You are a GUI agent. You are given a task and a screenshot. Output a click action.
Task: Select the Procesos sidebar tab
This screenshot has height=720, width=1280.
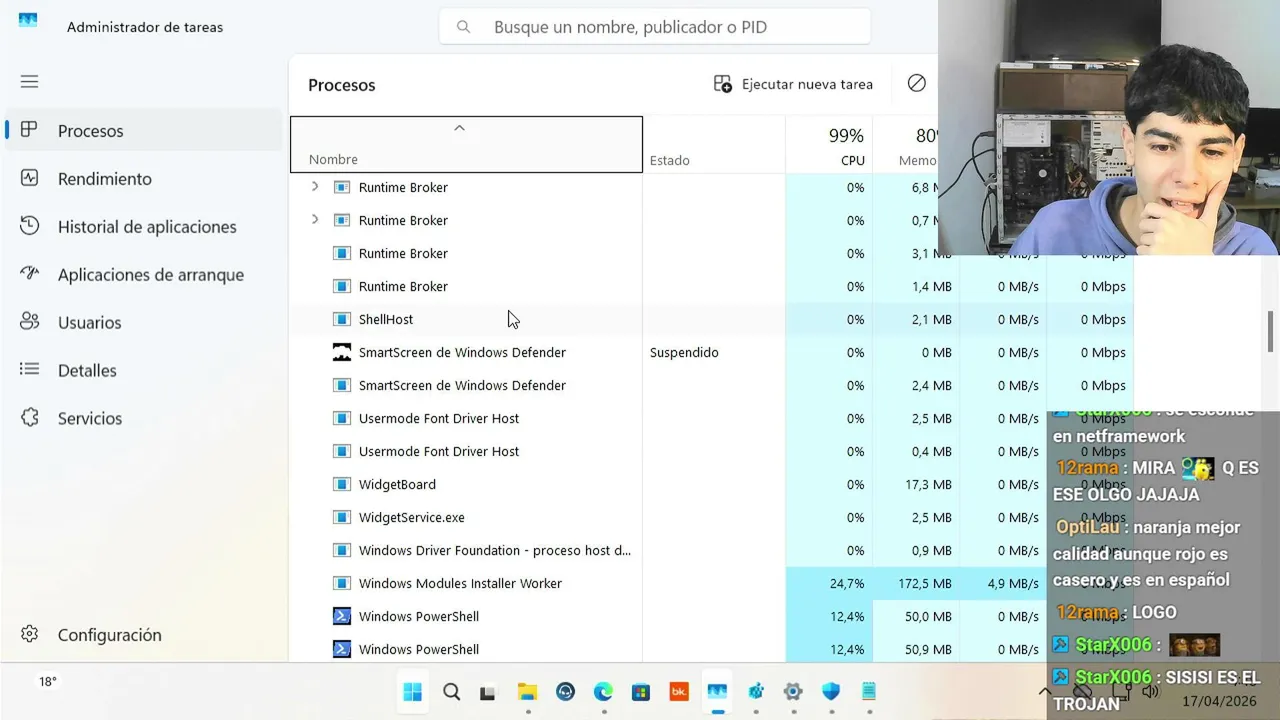[x=145, y=131]
